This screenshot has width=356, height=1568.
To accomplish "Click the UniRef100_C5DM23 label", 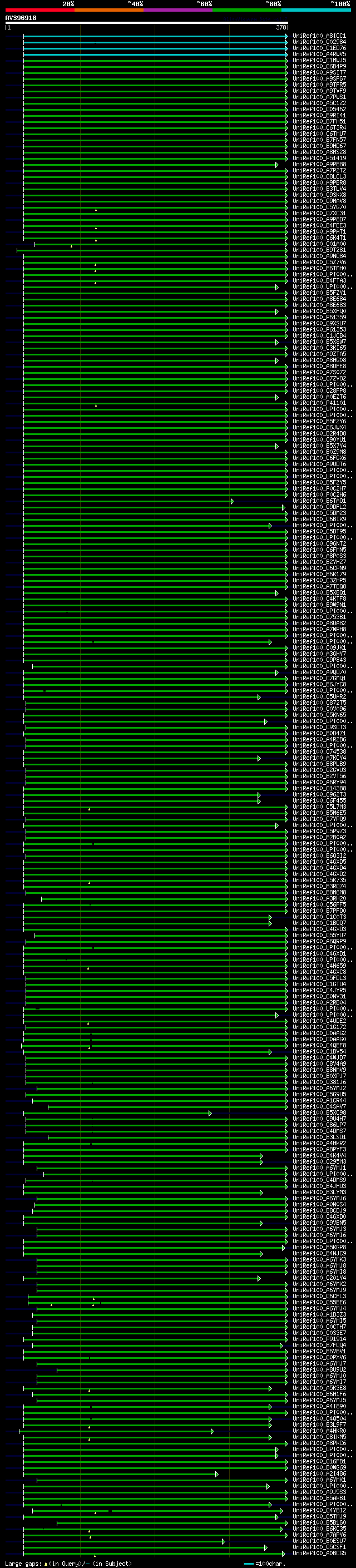I will tap(319, 513).
